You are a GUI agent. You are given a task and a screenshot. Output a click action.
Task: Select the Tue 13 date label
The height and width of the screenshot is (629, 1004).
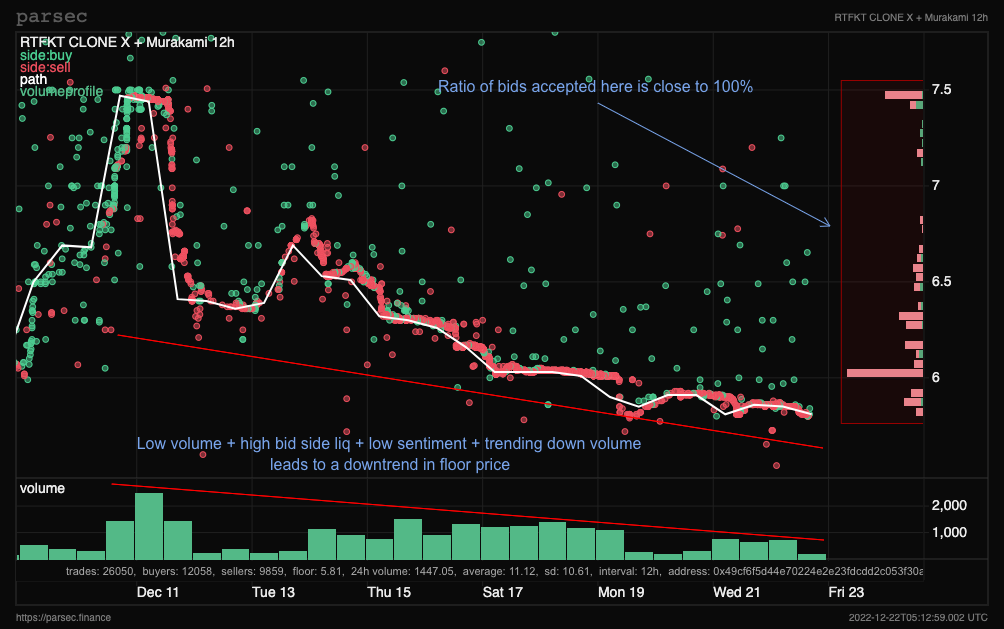[x=273, y=592]
